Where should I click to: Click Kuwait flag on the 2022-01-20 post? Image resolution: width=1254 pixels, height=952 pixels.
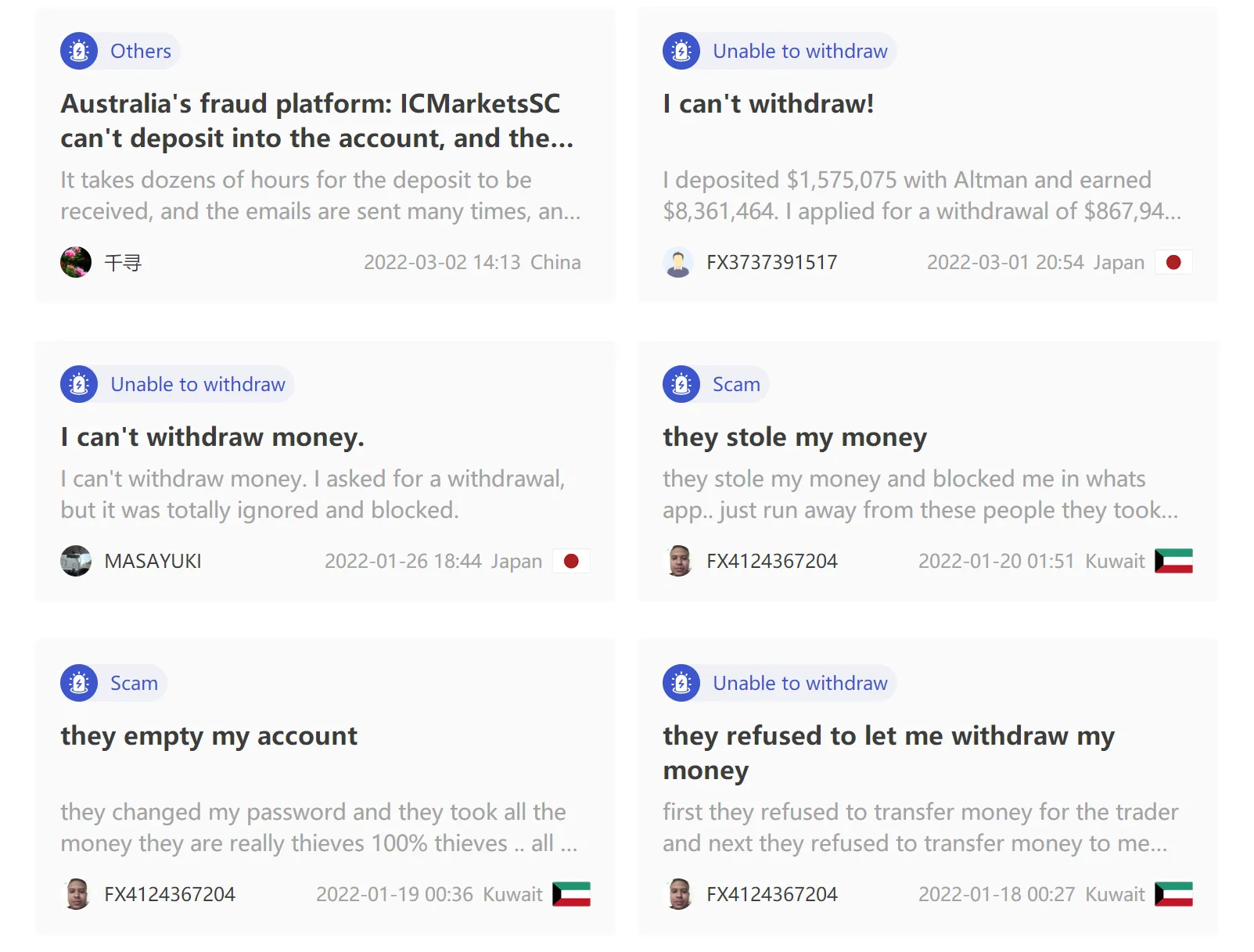[x=1173, y=561]
